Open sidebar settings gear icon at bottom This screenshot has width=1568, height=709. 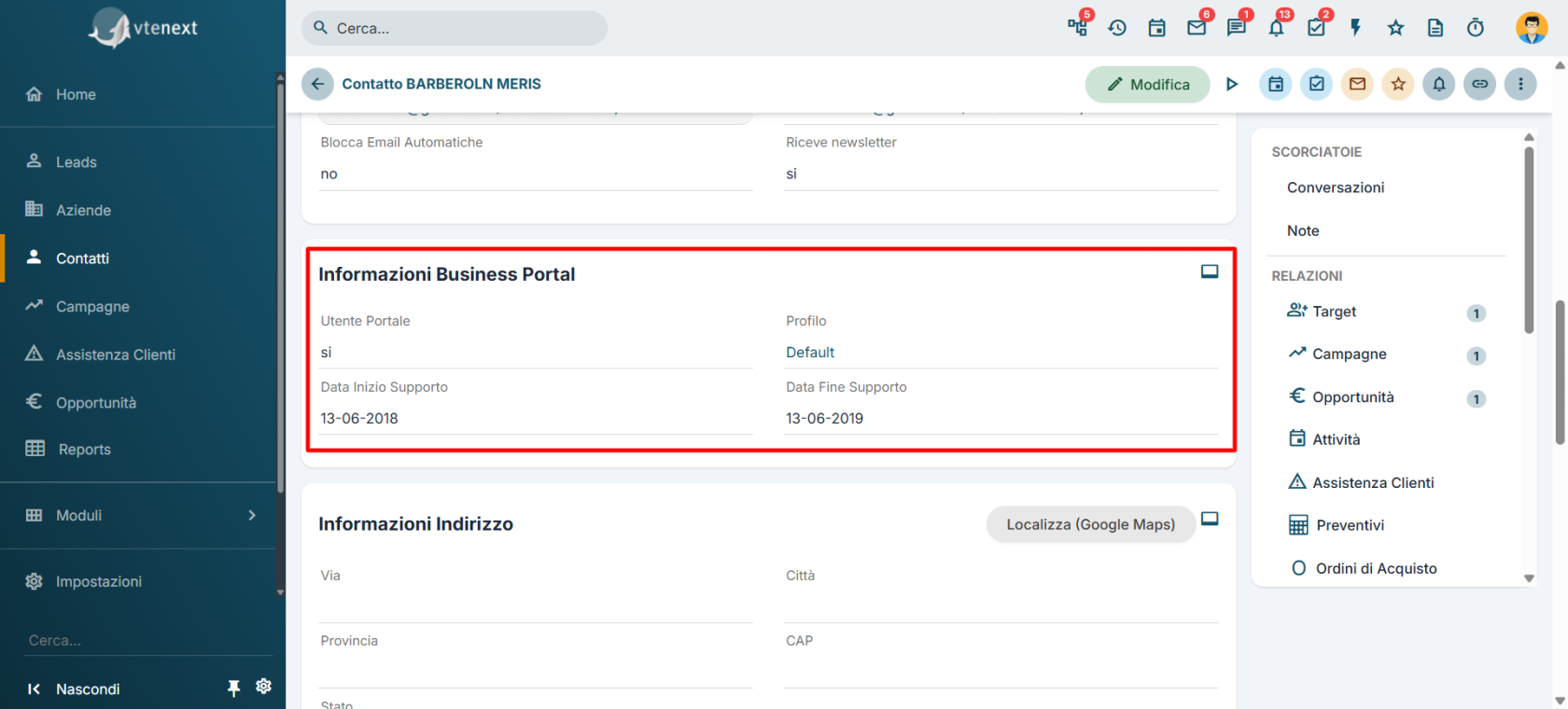coord(264,687)
